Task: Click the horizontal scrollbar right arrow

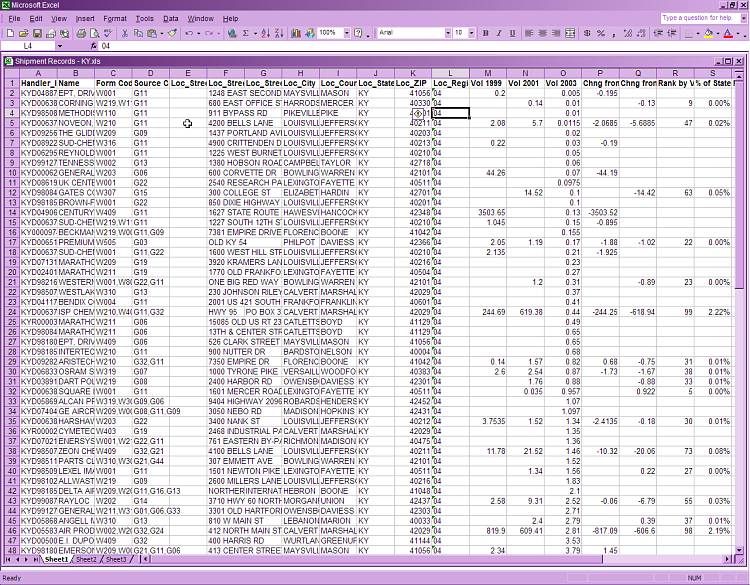Action: pyautogui.click(x=728, y=559)
